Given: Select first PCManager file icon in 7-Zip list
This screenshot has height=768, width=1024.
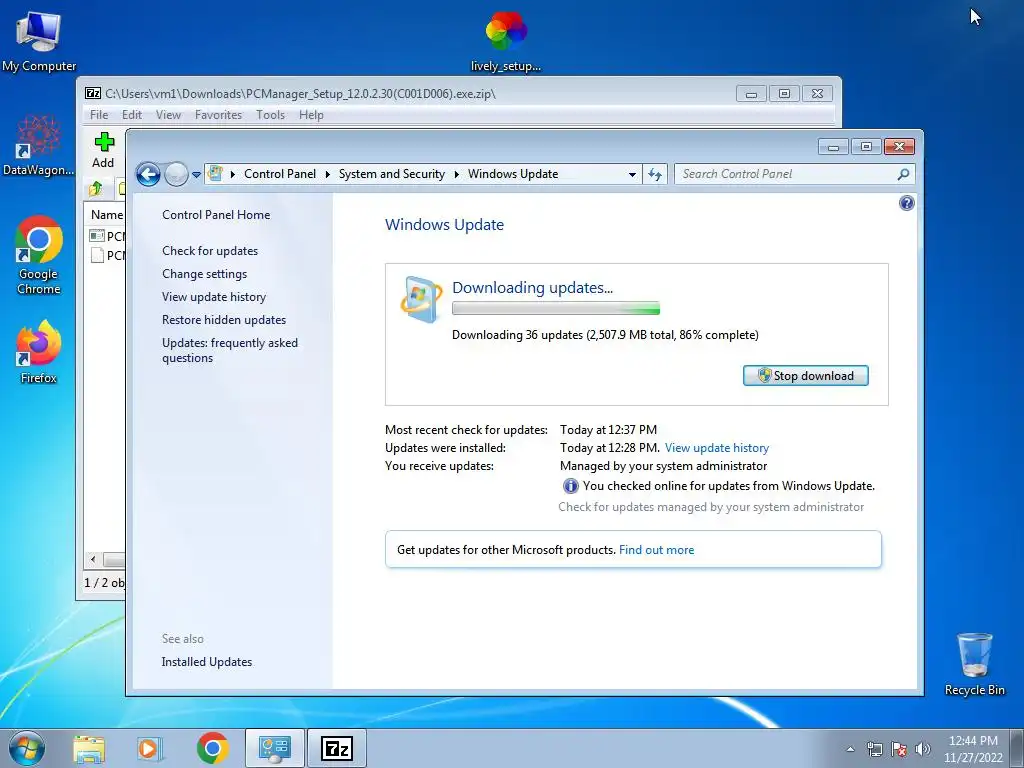Looking at the screenshot, I should point(97,236).
